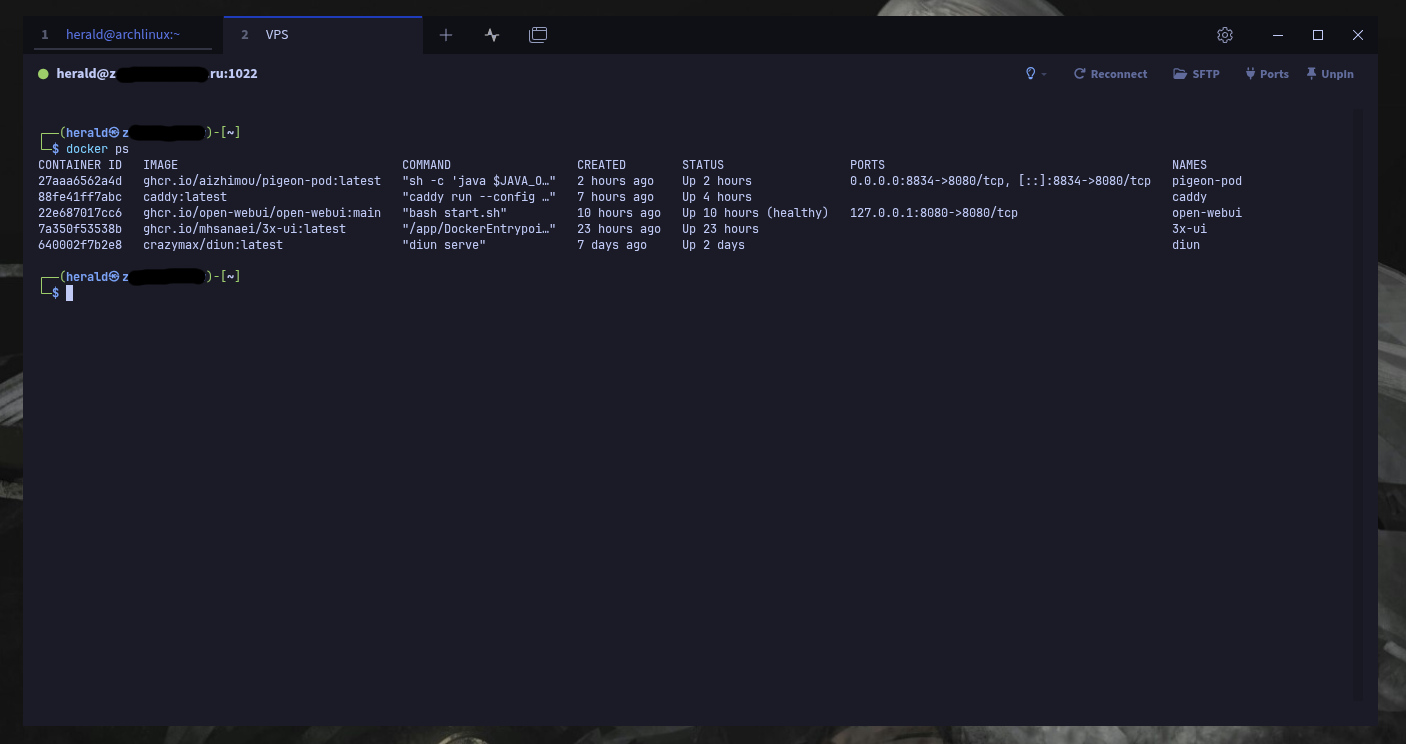This screenshot has height=744, width=1406.
Task: Click the 'Up 2 hours' status
Action: click(x=717, y=181)
